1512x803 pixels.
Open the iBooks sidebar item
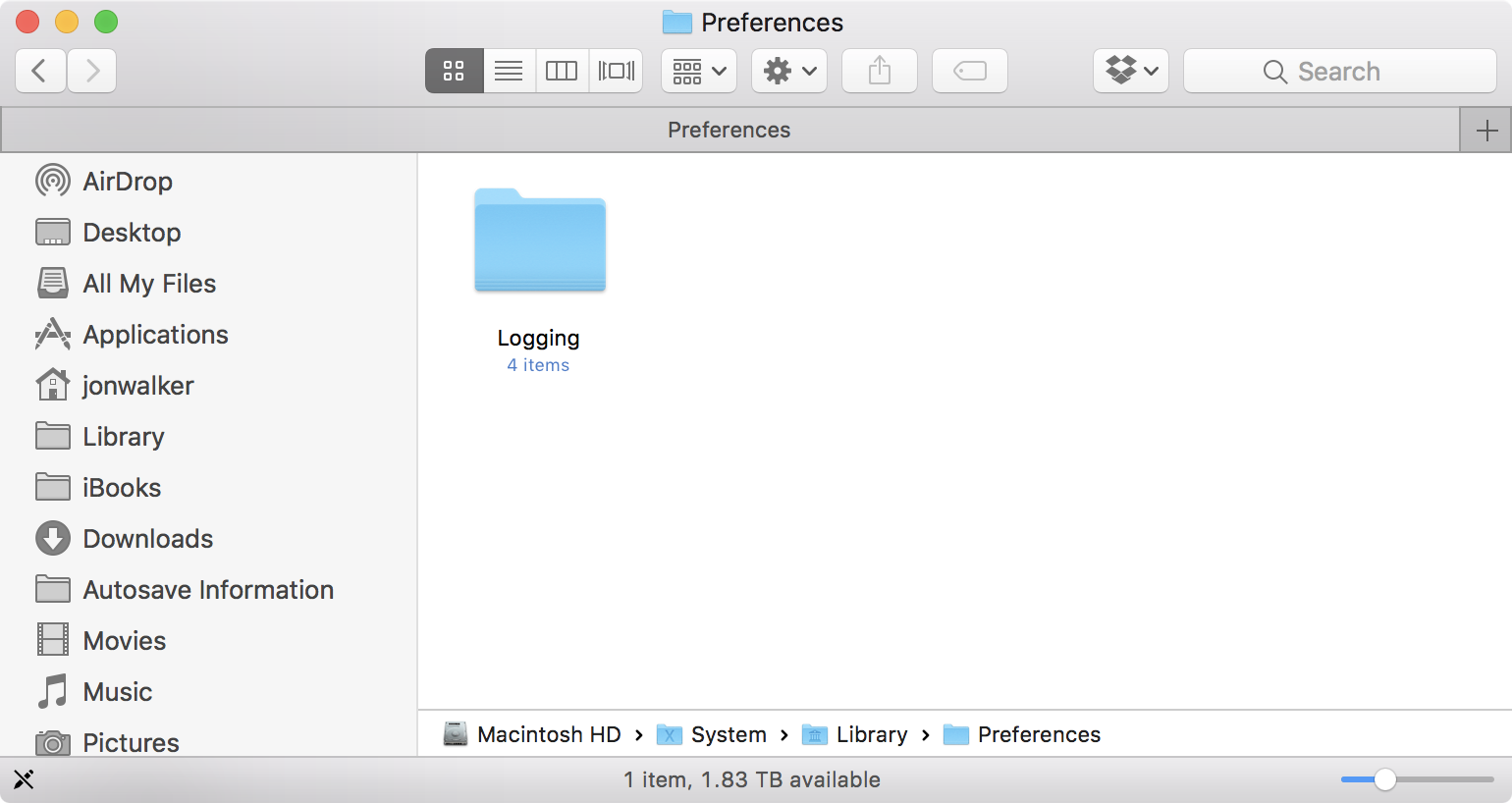122,487
